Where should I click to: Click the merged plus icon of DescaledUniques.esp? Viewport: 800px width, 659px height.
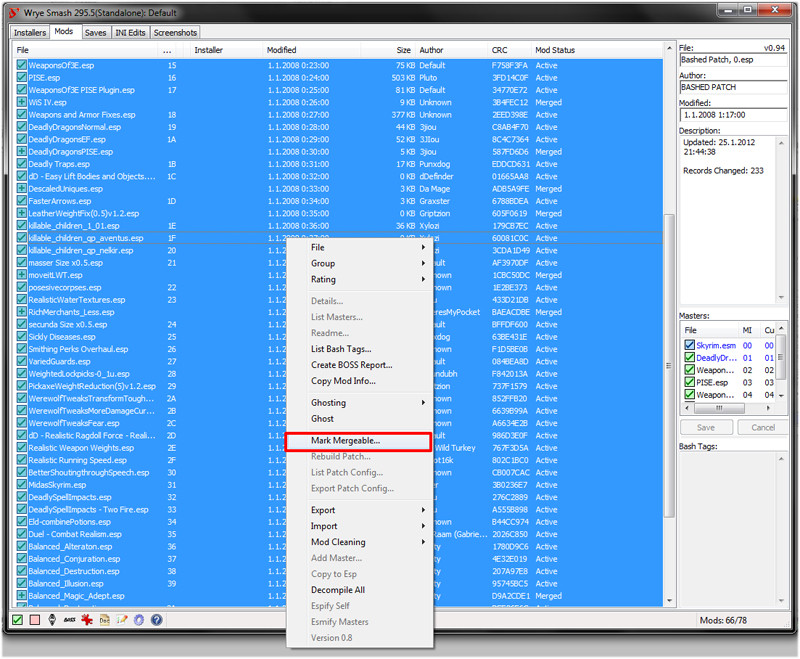point(21,189)
